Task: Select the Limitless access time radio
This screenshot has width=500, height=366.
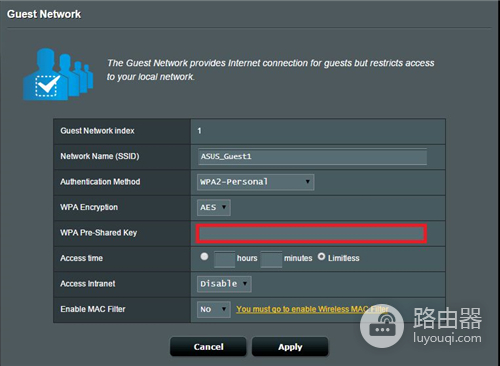Action: coord(321,257)
